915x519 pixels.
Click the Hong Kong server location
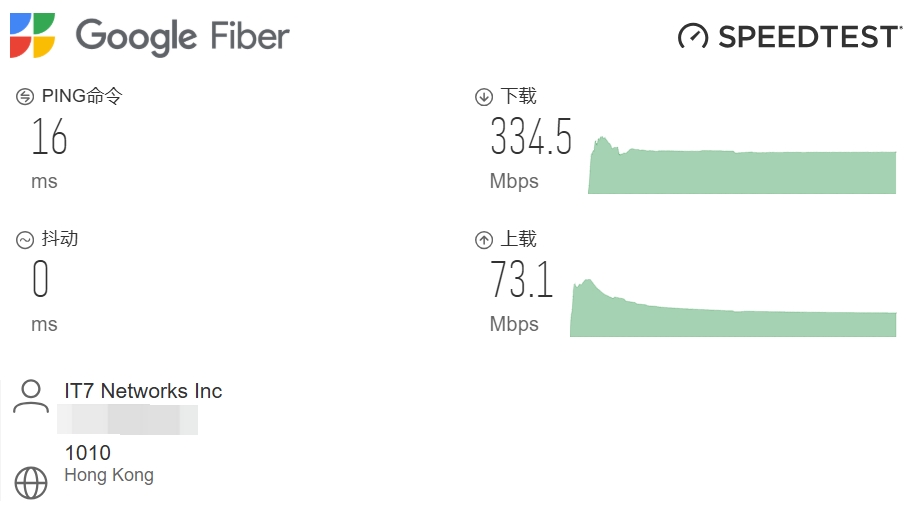point(109,475)
